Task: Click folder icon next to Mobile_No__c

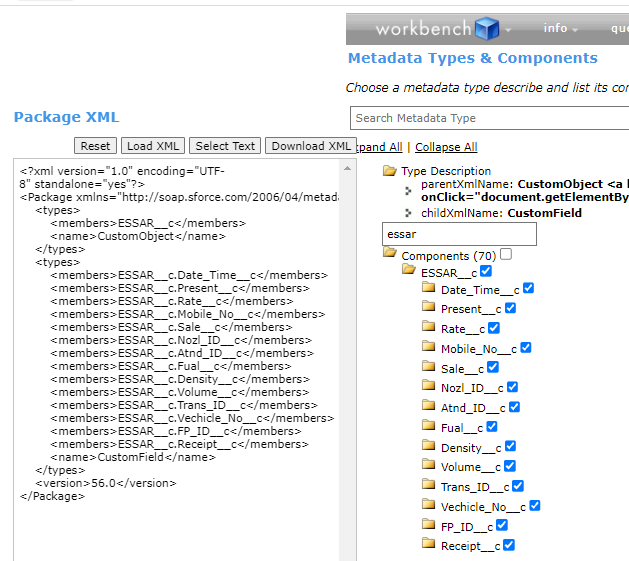Action: (428, 346)
